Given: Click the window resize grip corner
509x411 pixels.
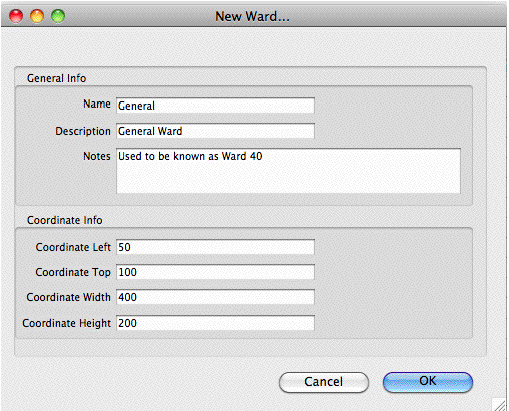Looking at the screenshot, I should pos(499,404).
